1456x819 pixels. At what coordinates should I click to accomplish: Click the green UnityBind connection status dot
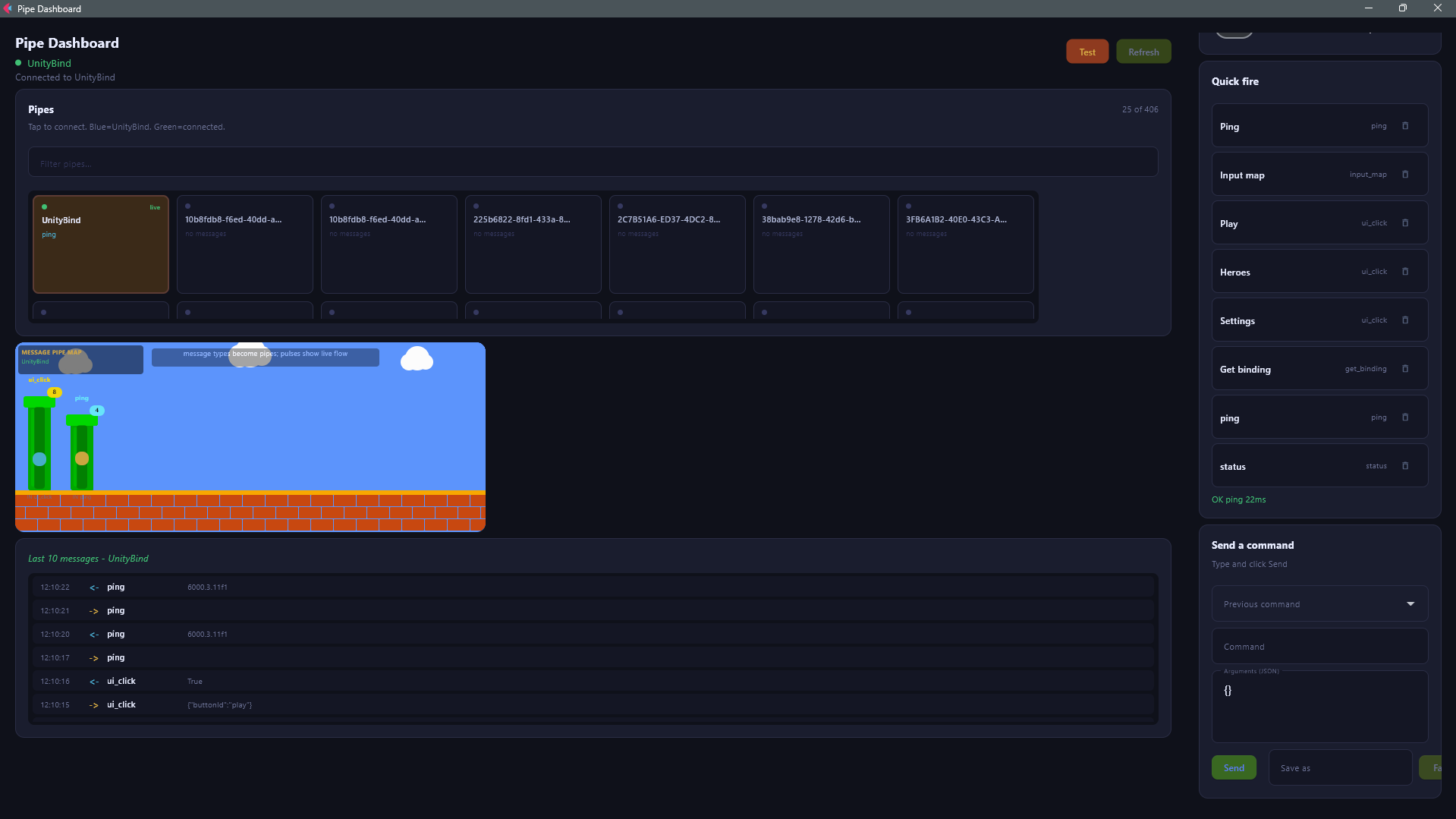click(18, 63)
